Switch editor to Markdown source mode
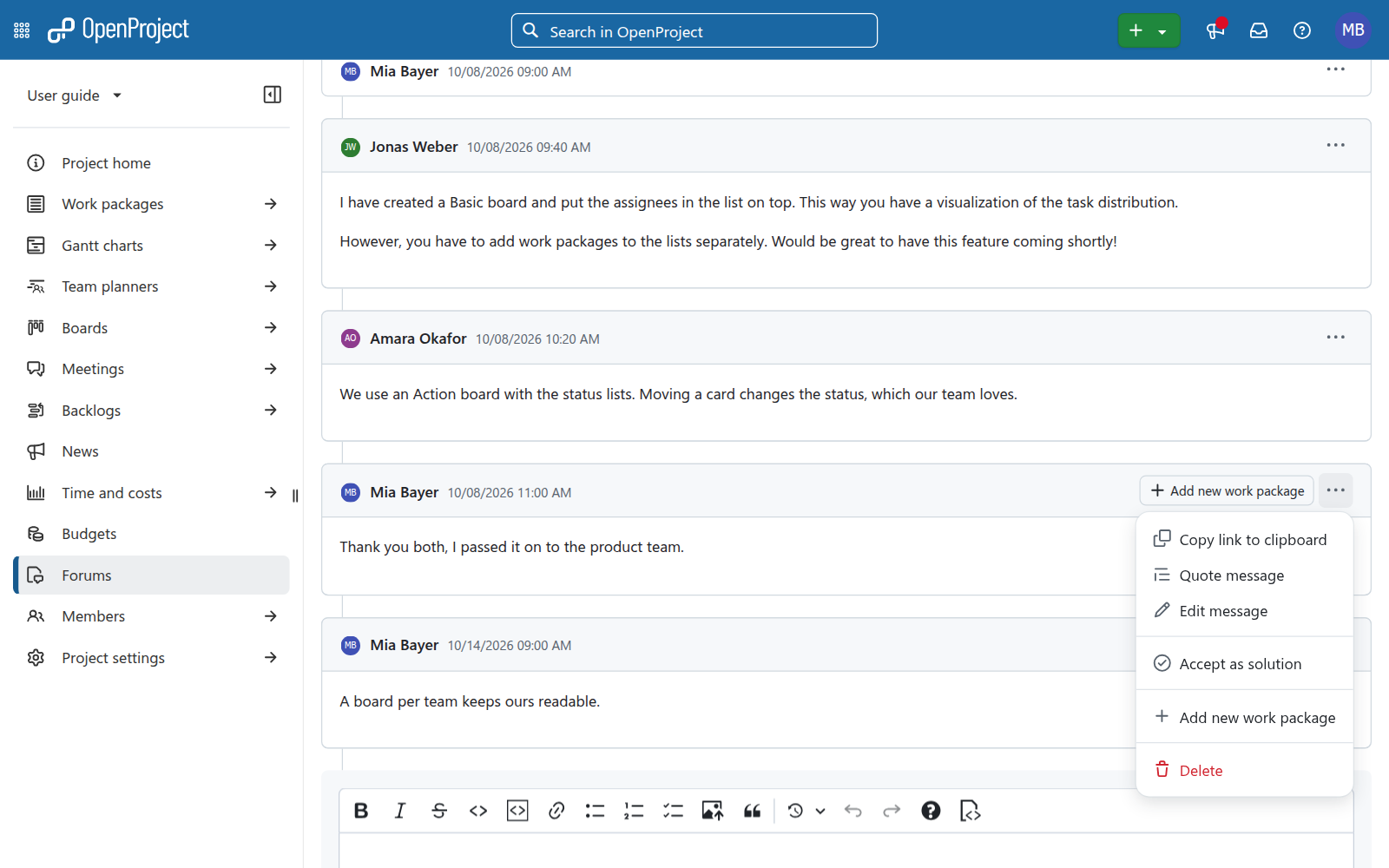1389x868 pixels. point(971,811)
